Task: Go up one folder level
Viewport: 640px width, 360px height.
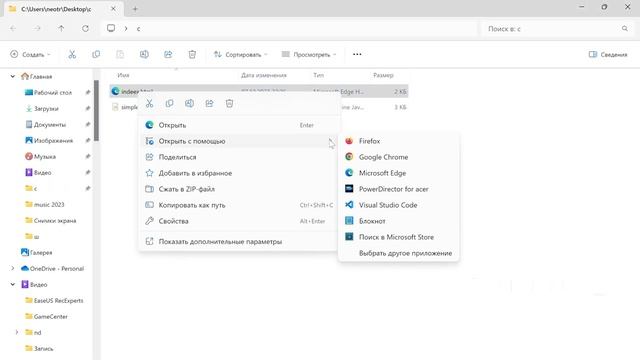Action: 61,29
